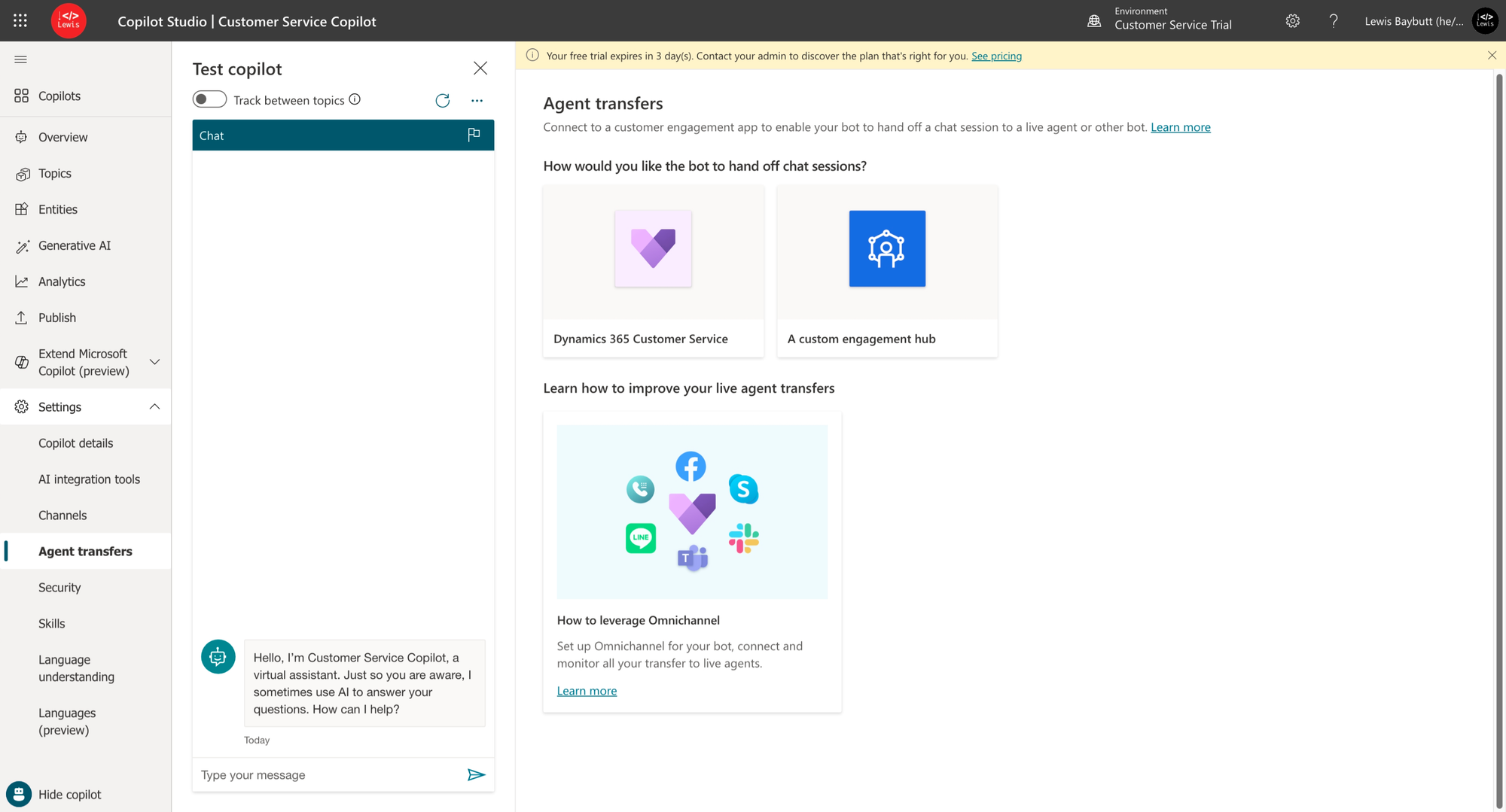Collapse the sidebar with hamburger icon
Viewport: 1506px width, 812px height.
coord(20,59)
